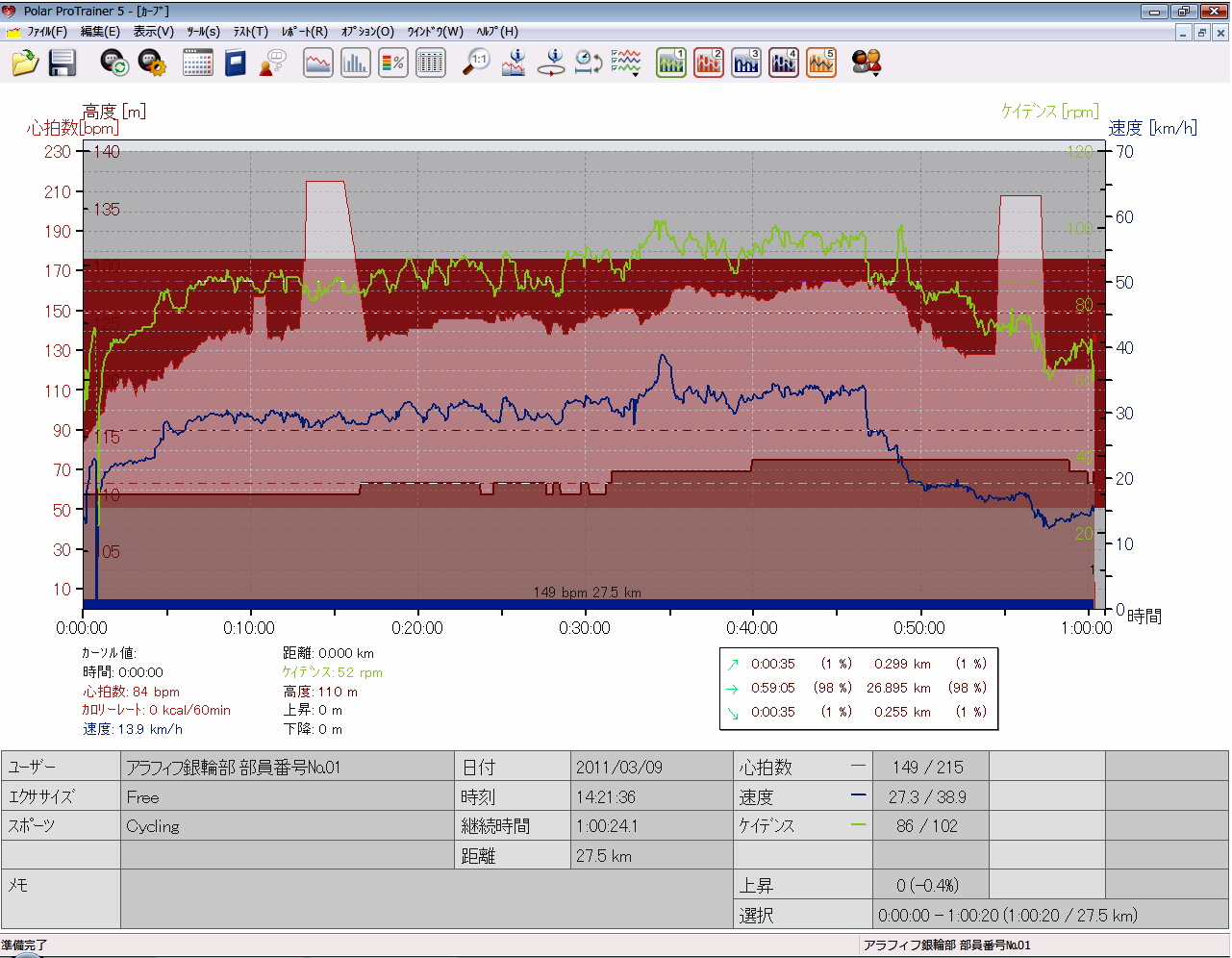Click the floppy disk save icon
Screen dimensions: 1232x958
(x=63, y=63)
